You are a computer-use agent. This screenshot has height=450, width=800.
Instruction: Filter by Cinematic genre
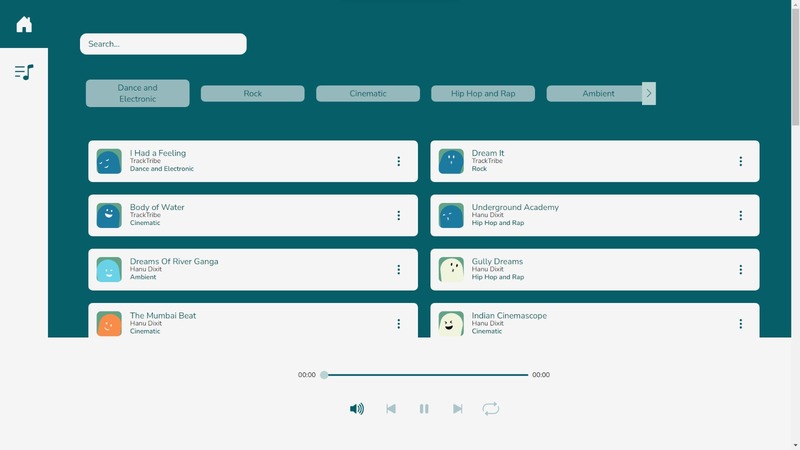click(x=368, y=93)
